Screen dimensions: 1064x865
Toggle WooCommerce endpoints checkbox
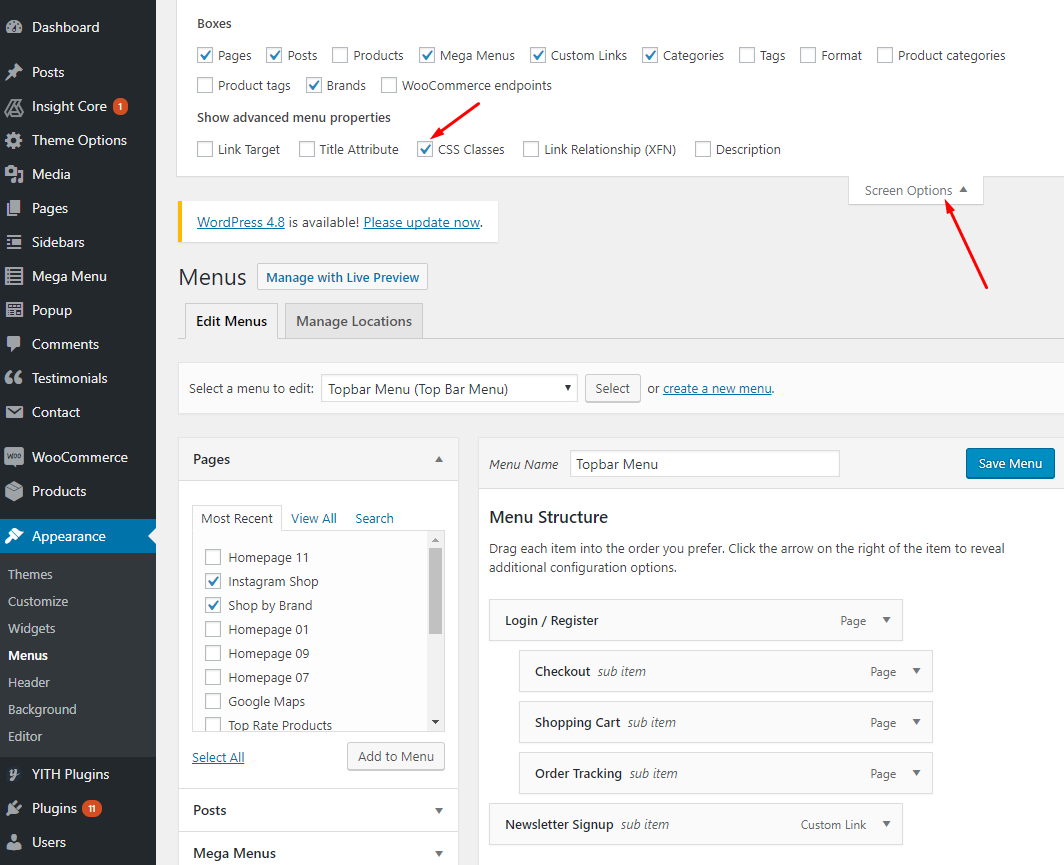pos(389,85)
